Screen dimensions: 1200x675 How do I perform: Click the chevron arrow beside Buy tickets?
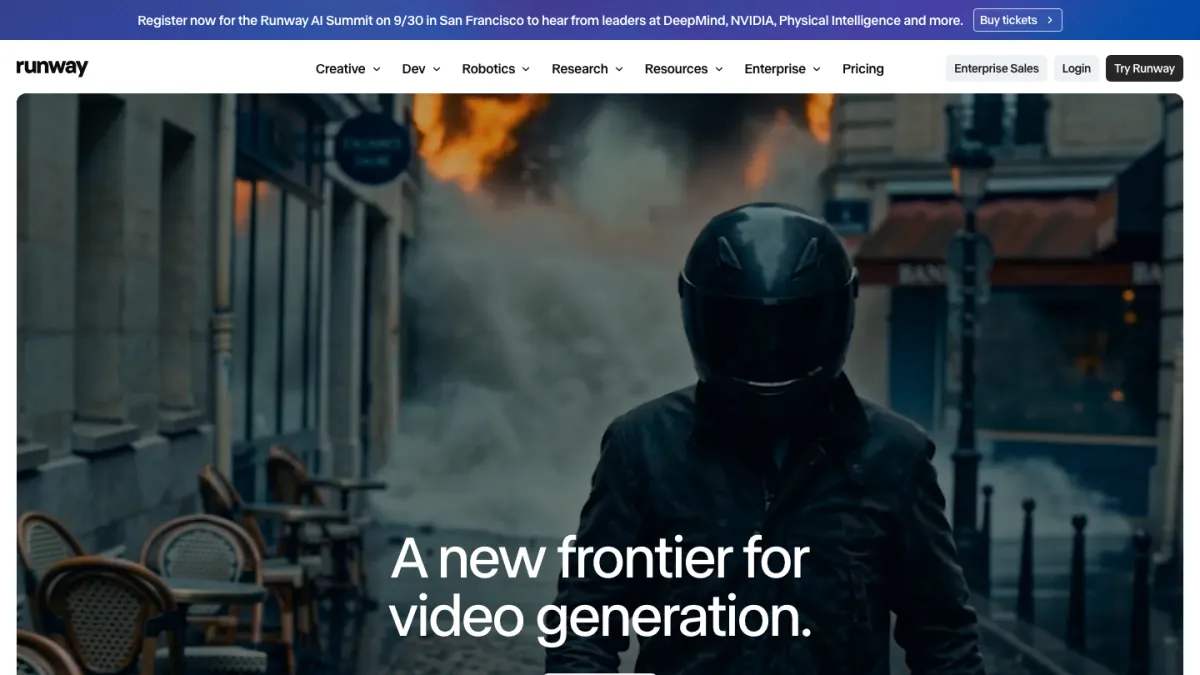(x=1050, y=20)
